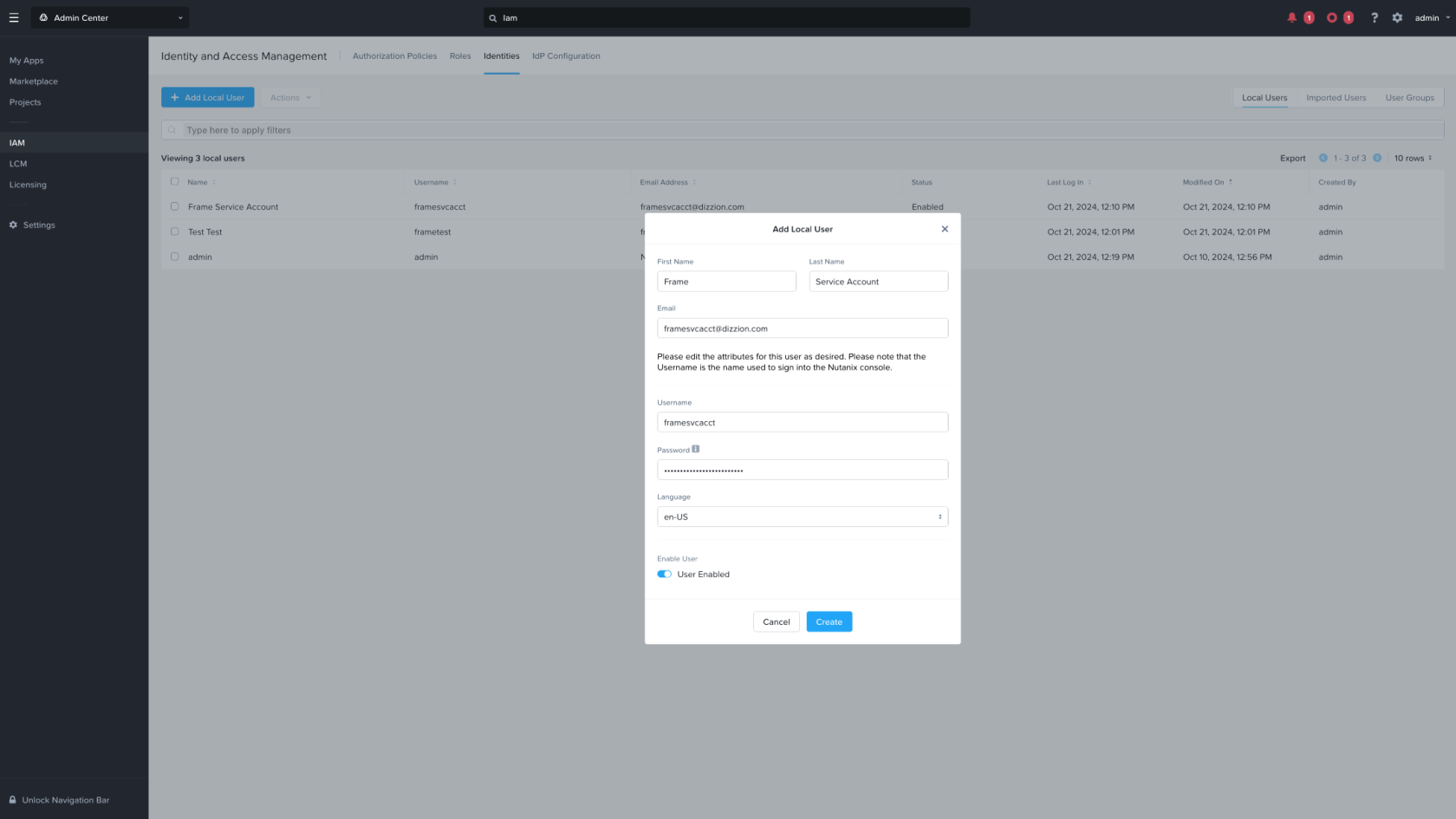The width and height of the screenshot is (1456, 819).
Task: Click the Create button
Action: pos(829,621)
